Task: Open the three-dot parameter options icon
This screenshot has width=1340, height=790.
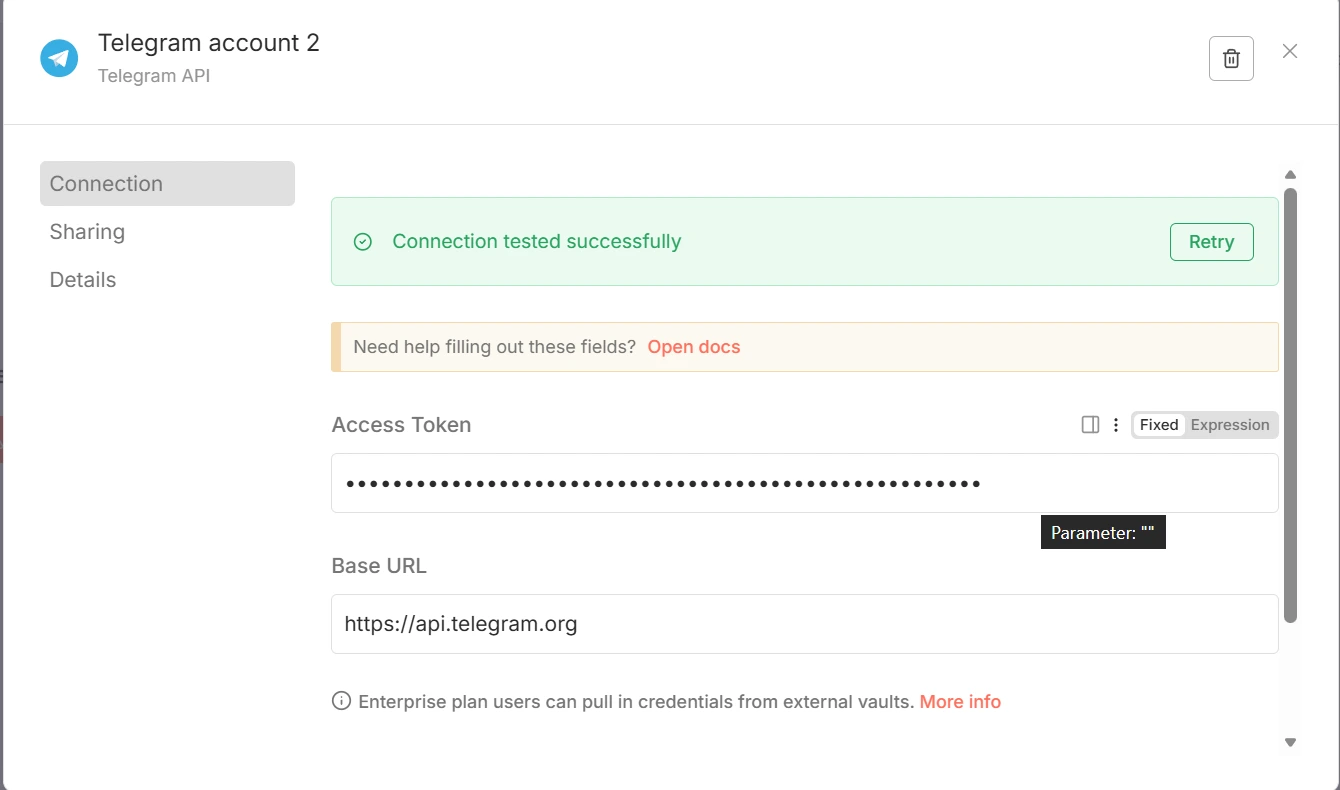Action: tap(1116, 424)
